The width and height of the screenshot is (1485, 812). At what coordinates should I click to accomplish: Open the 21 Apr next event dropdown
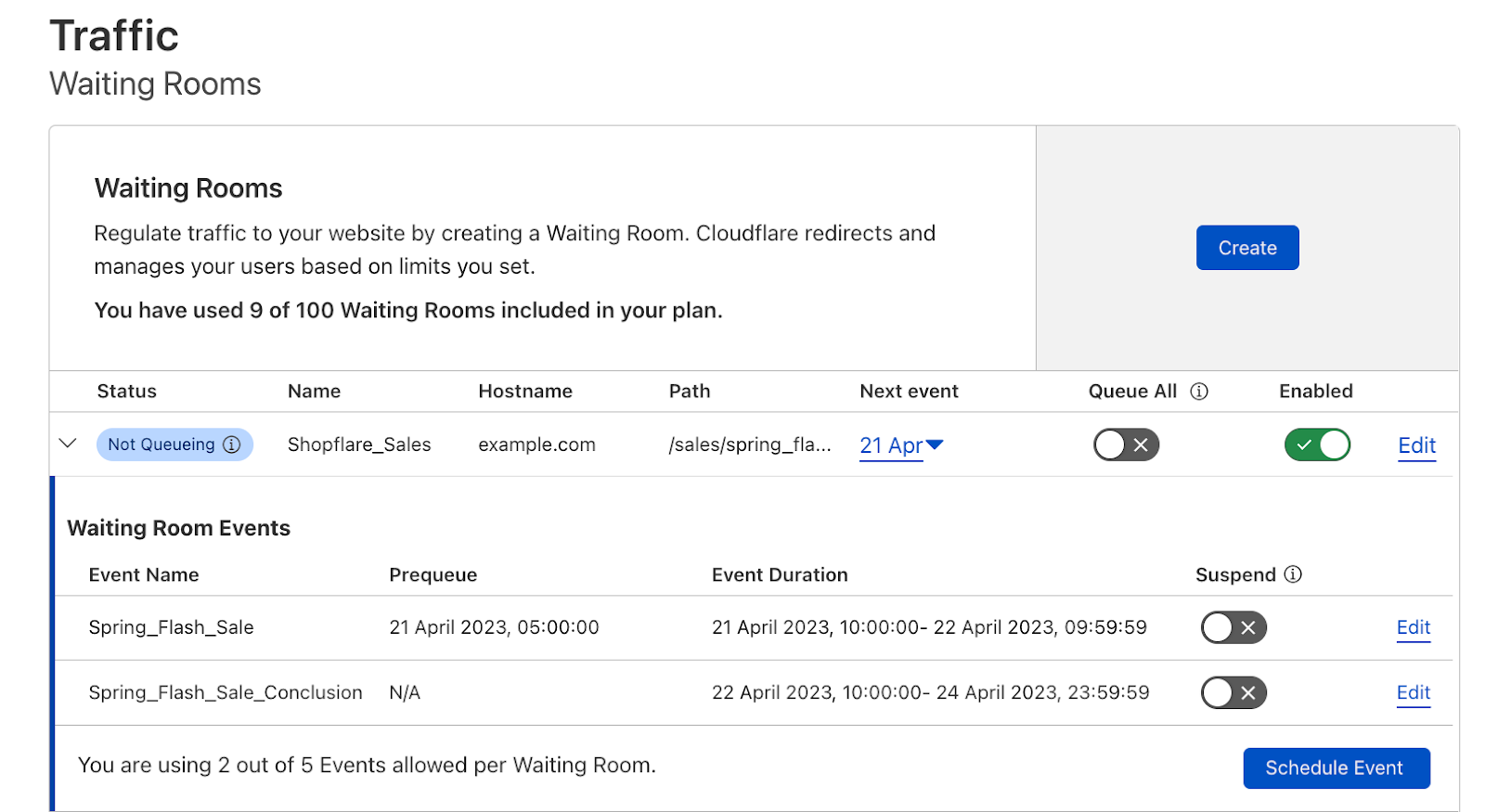tap(901, 445)
